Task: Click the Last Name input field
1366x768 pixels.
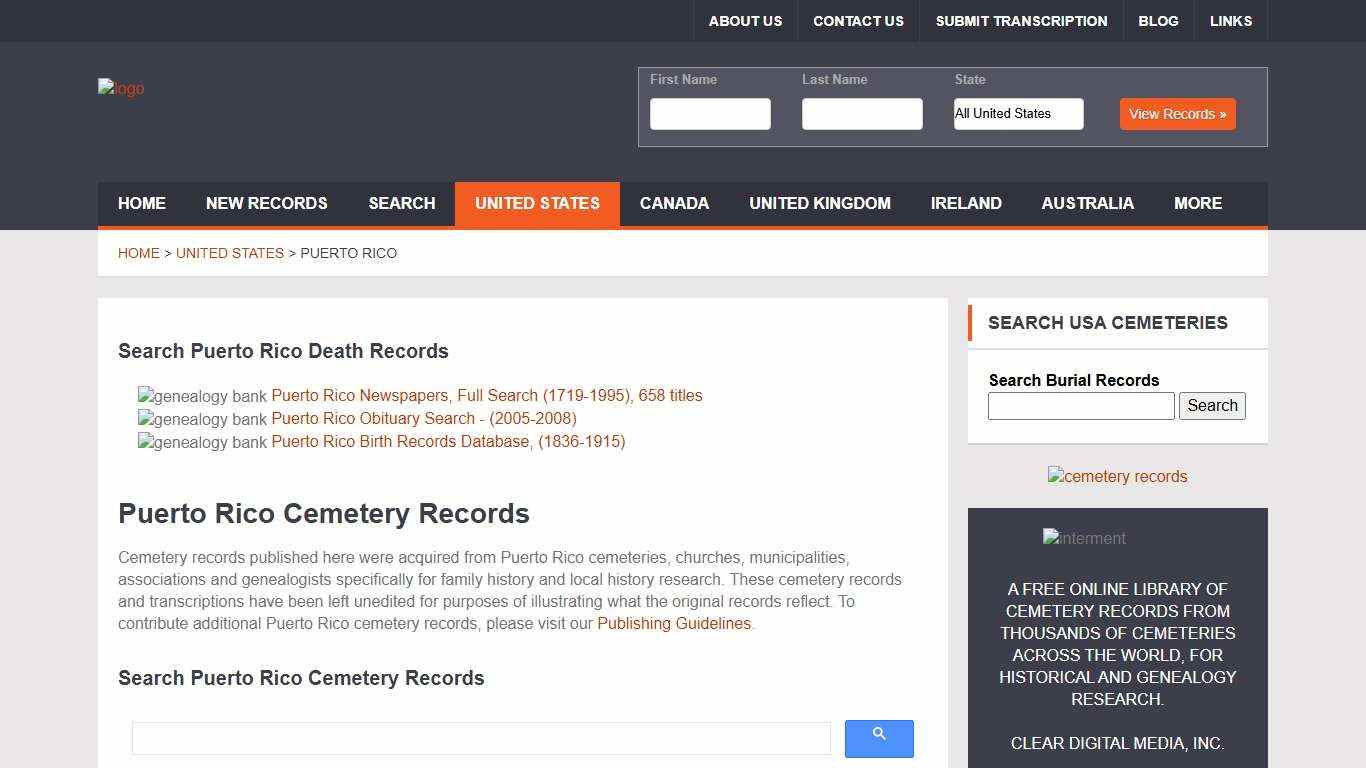Action: click(861, 114)
